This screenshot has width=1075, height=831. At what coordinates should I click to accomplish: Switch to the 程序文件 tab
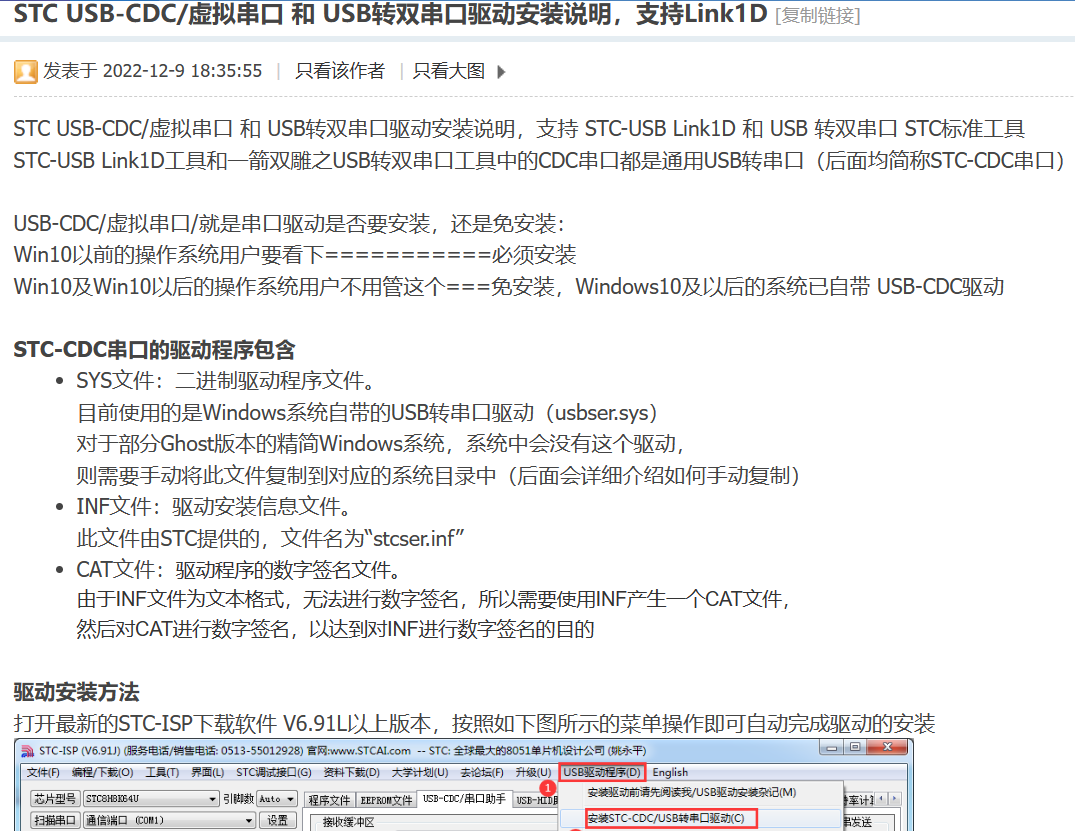329,800
